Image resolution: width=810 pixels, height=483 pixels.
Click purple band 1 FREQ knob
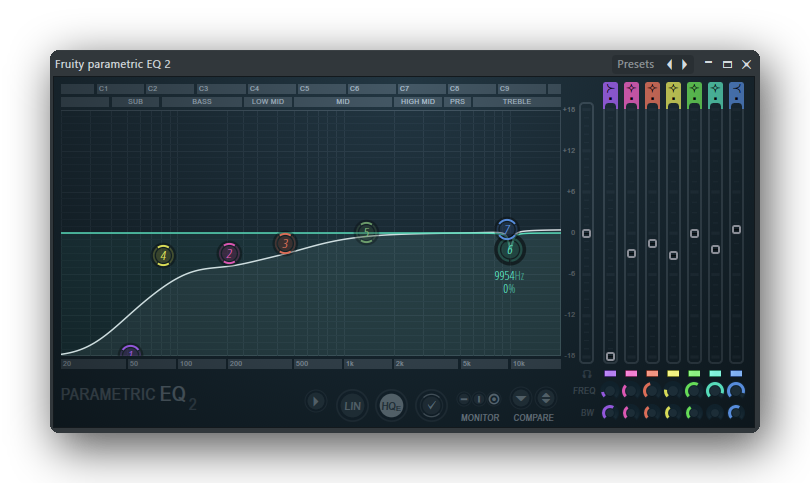(610, 391)
